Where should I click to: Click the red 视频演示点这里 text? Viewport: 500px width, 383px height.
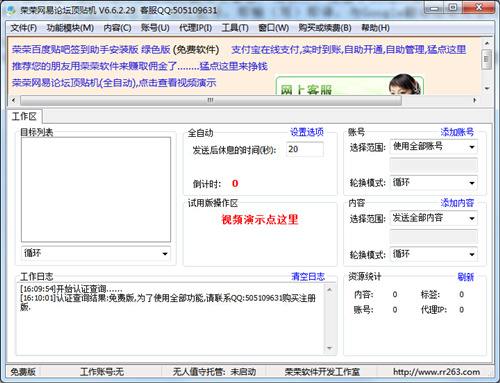[260, 219]
